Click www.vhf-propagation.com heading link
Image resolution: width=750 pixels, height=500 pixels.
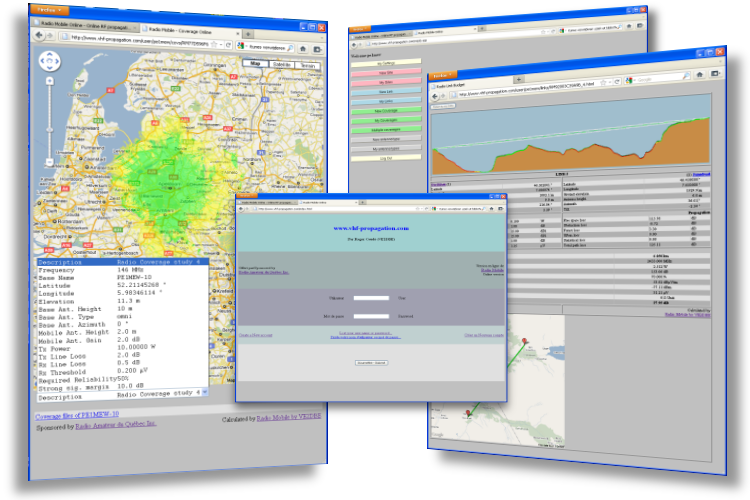371,228
